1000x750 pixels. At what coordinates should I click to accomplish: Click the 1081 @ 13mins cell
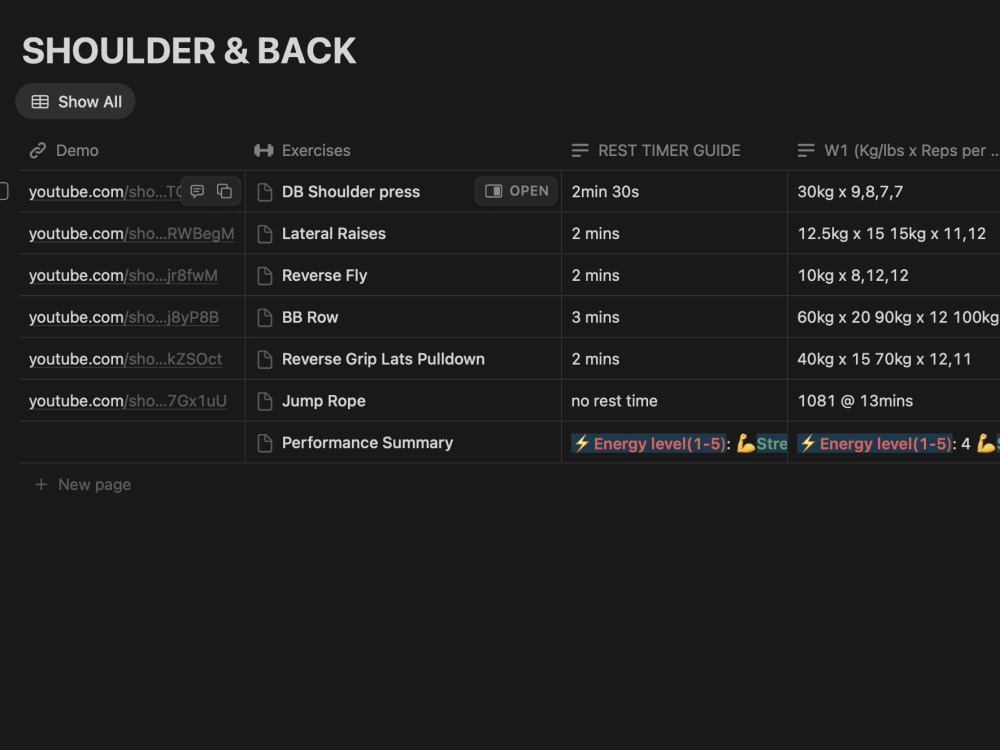tap(893, 401)
